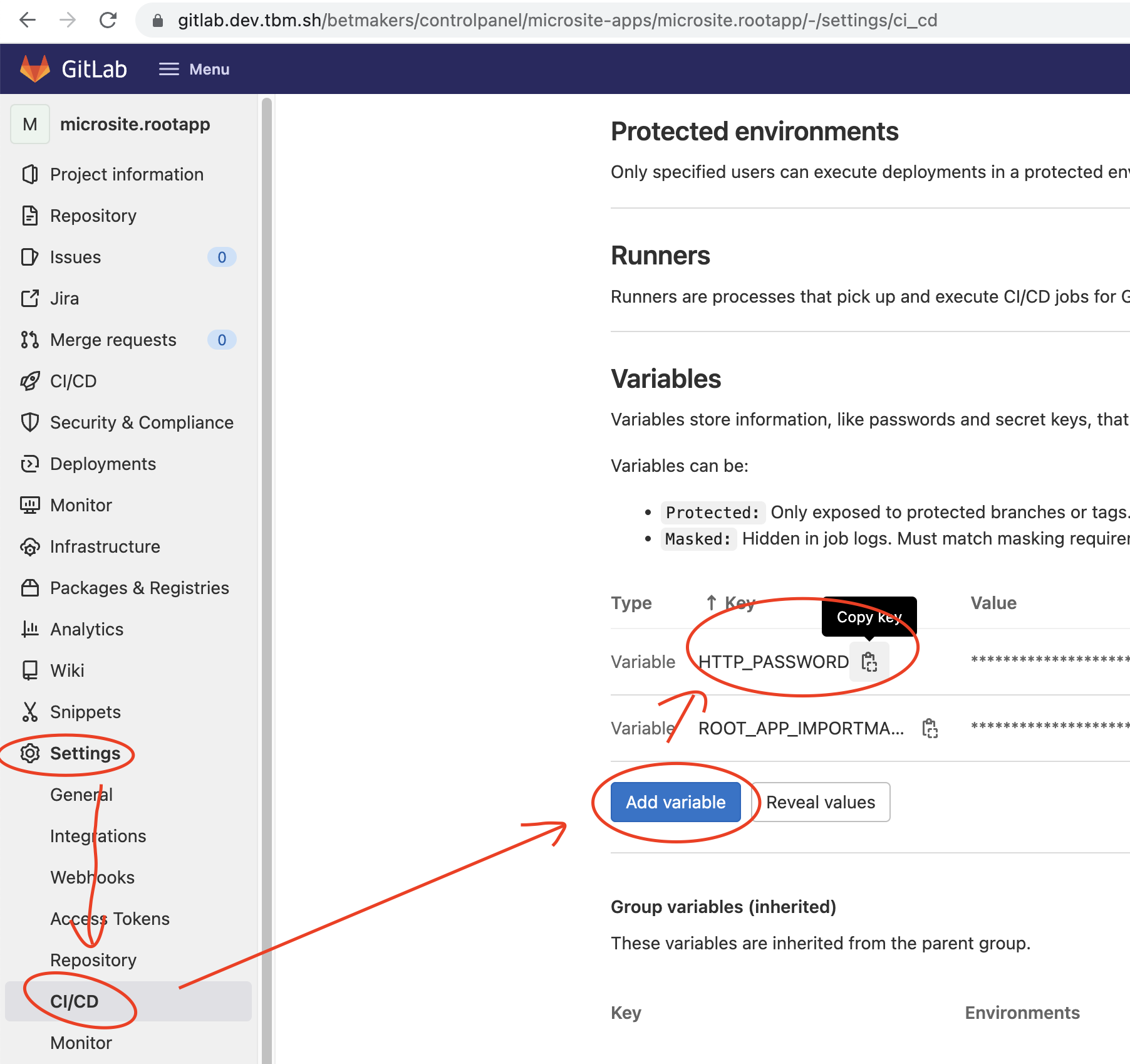Image resolution: width=1130 pixels, height=1064 pixels.
Task: Click the browser address bar URL
Action: pos(557,20)
